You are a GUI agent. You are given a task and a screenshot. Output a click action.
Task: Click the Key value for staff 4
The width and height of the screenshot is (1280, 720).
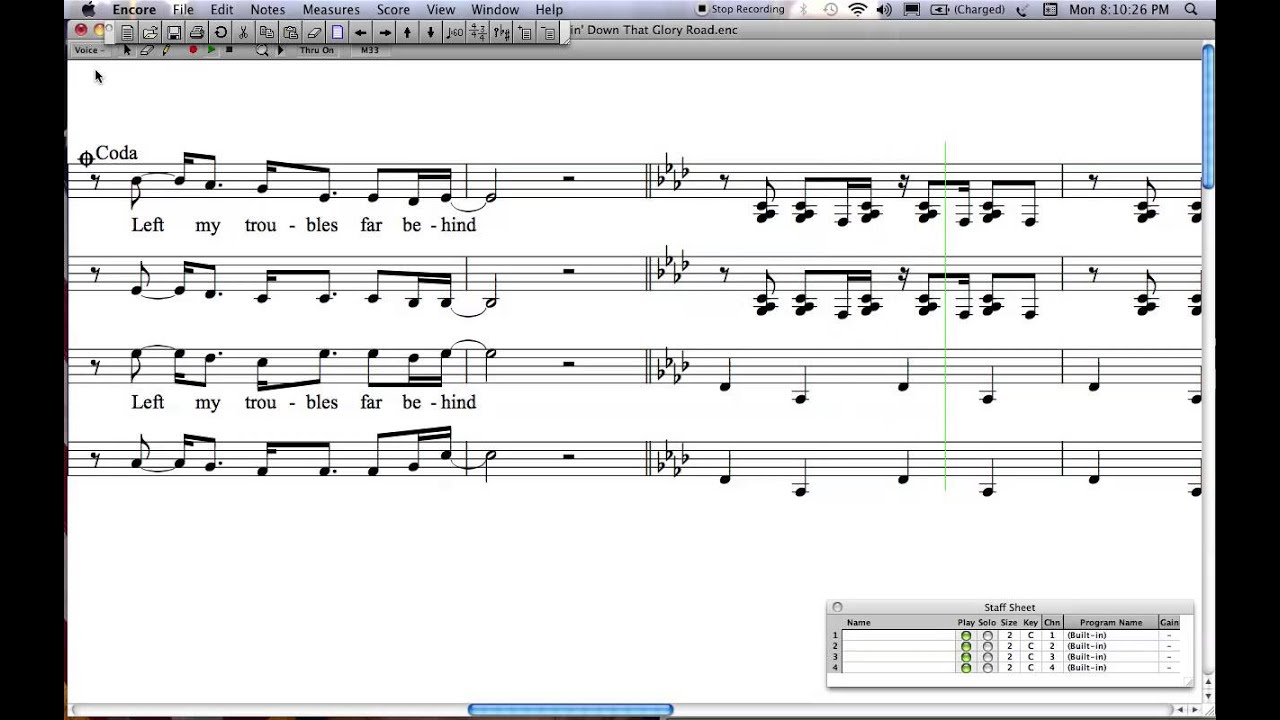coord(1030,668)
